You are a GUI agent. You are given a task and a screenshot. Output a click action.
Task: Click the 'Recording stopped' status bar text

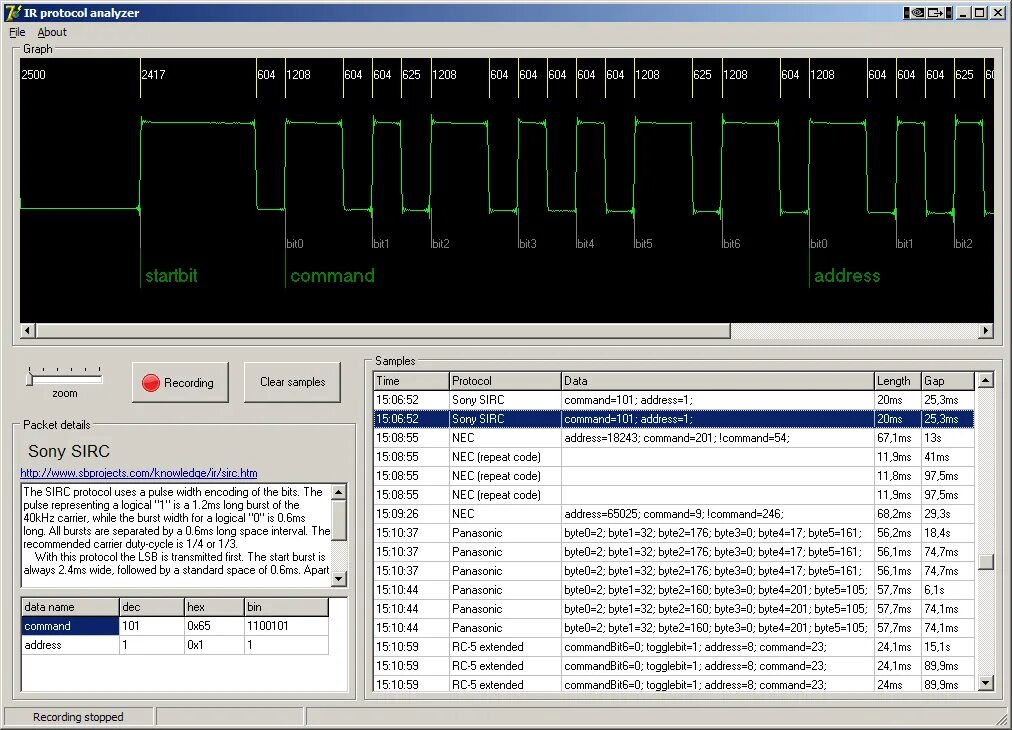78,717
